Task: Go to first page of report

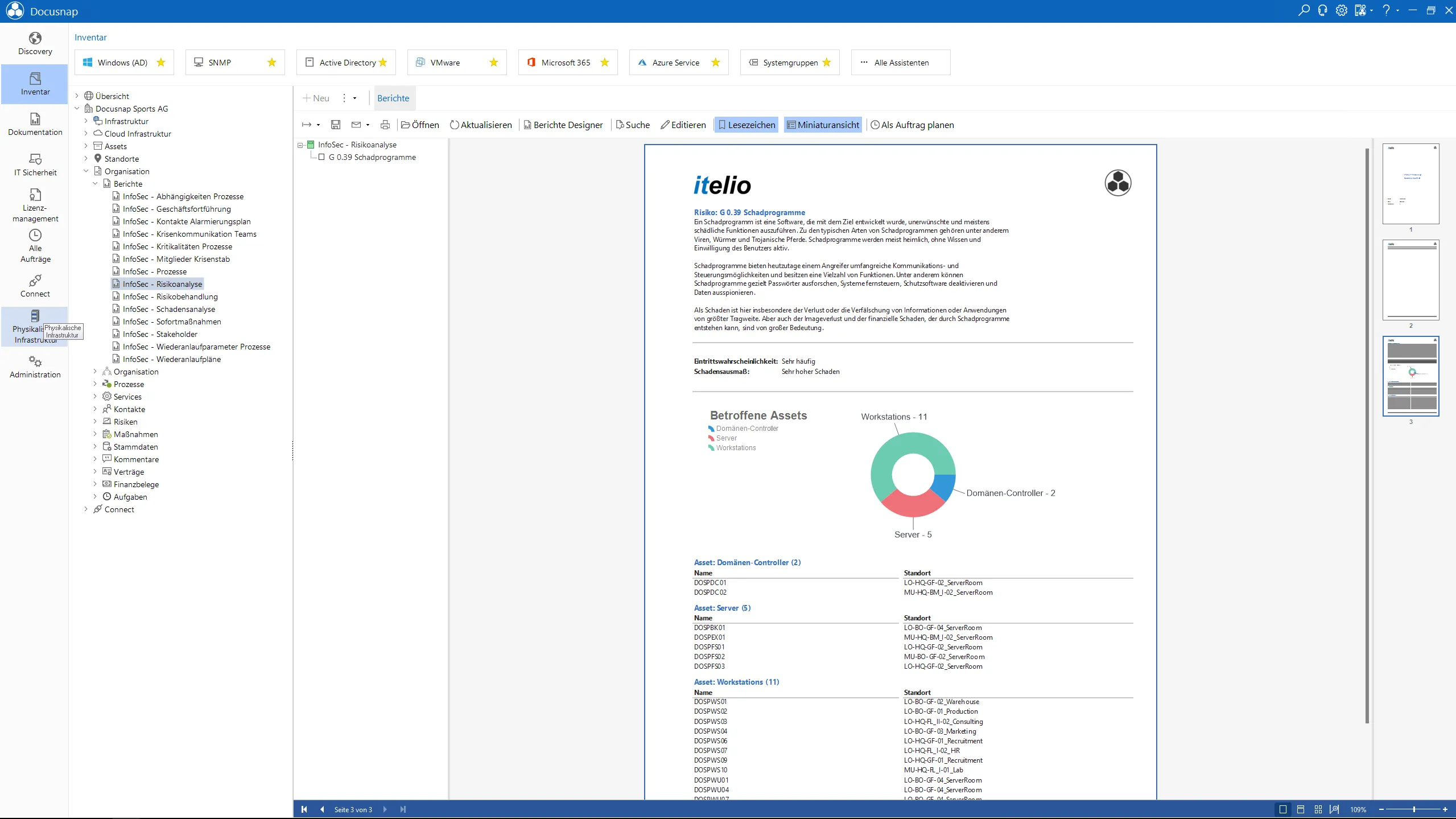Action: 304,809
